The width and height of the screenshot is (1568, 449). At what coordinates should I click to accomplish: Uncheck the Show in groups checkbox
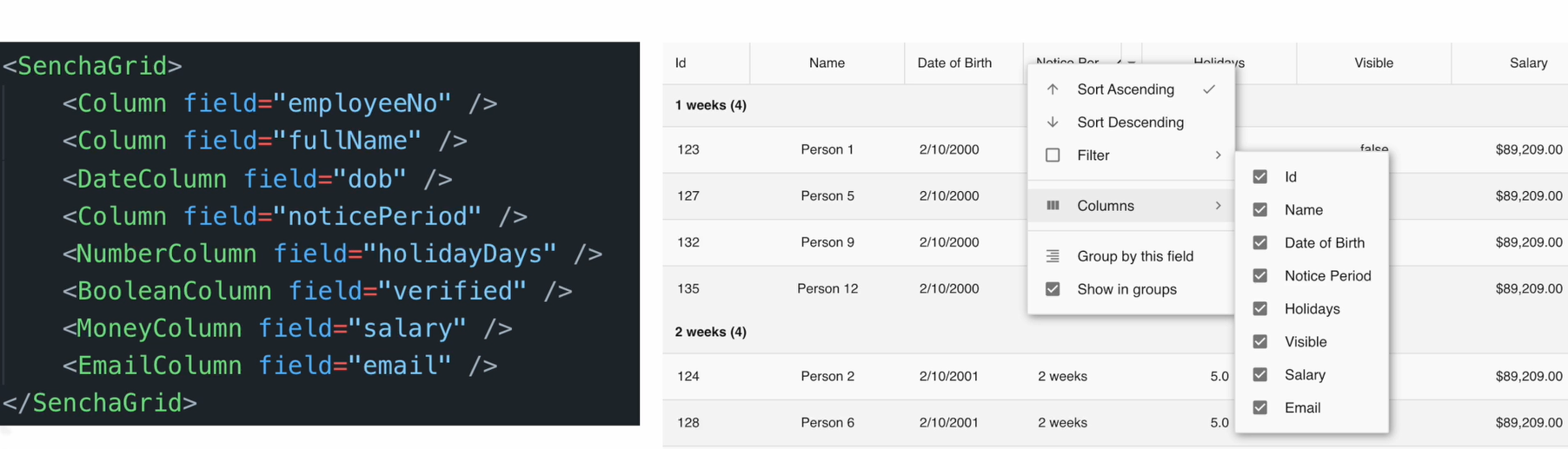click(x=1053, y=289)
